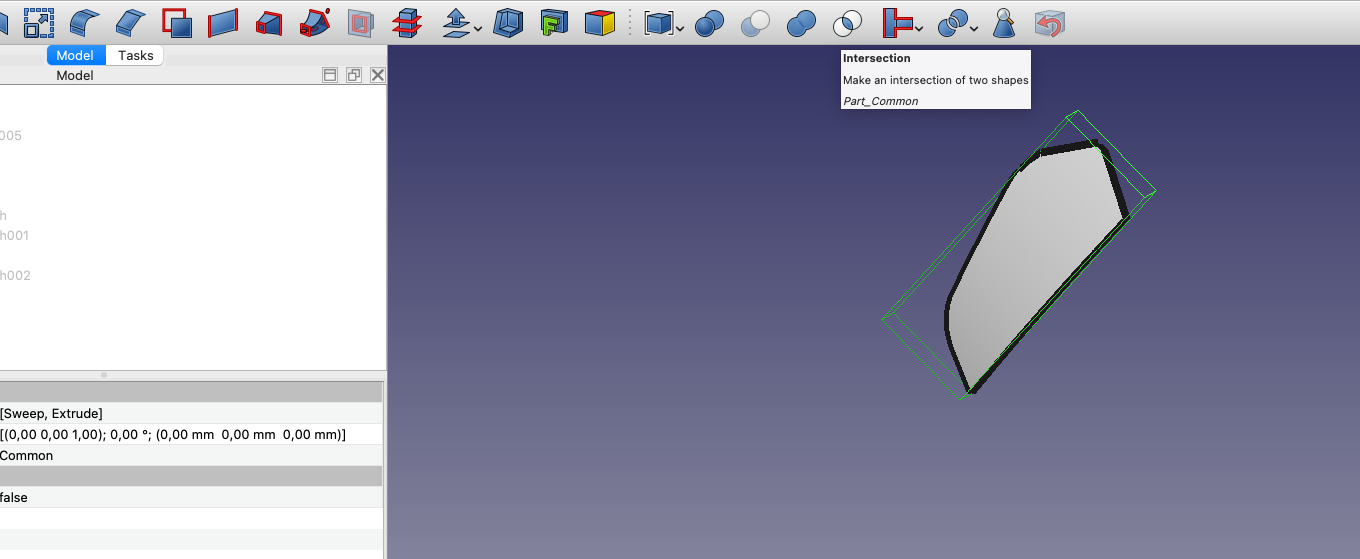The height and width of the screenshot is (559, 1360).
Task: Expand the Join objects dropdown arrow
Action: click(x=918, y=28)
